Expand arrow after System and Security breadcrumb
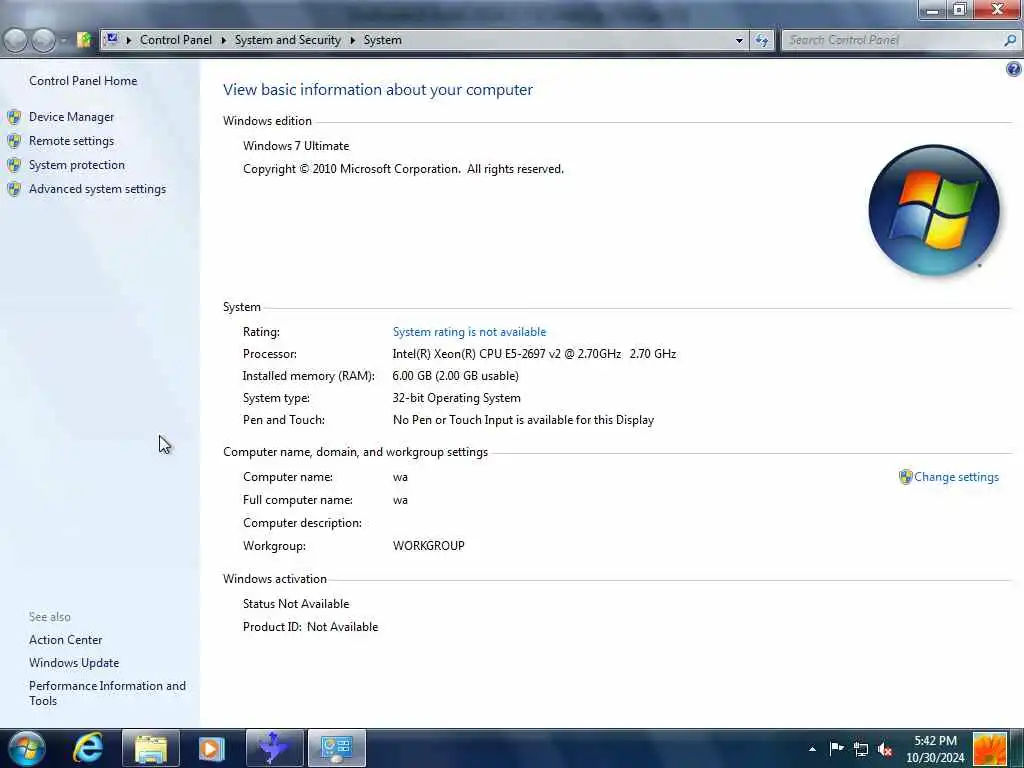 click(x=353, y=40)
